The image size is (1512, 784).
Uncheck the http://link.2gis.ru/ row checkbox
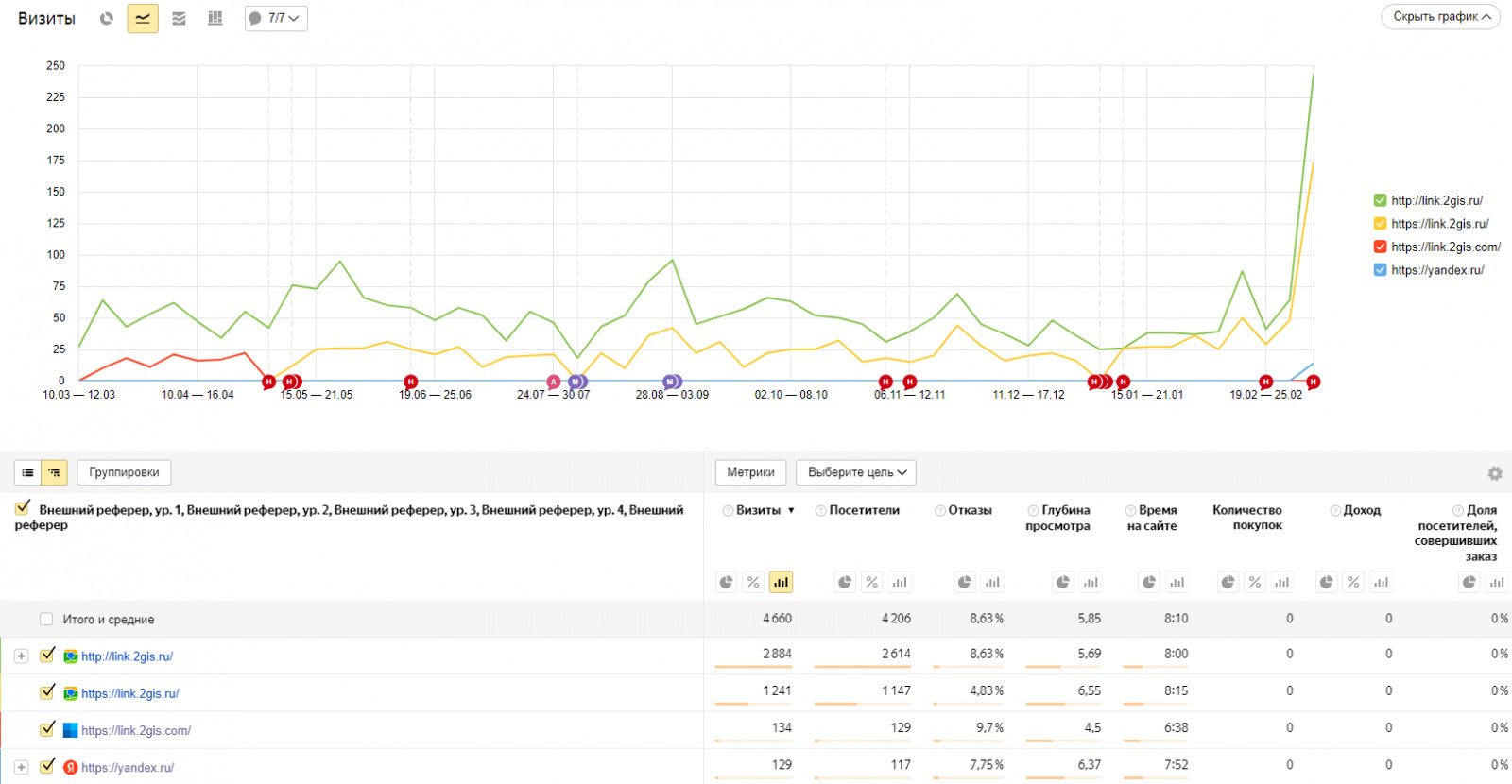tap(47, 655)
